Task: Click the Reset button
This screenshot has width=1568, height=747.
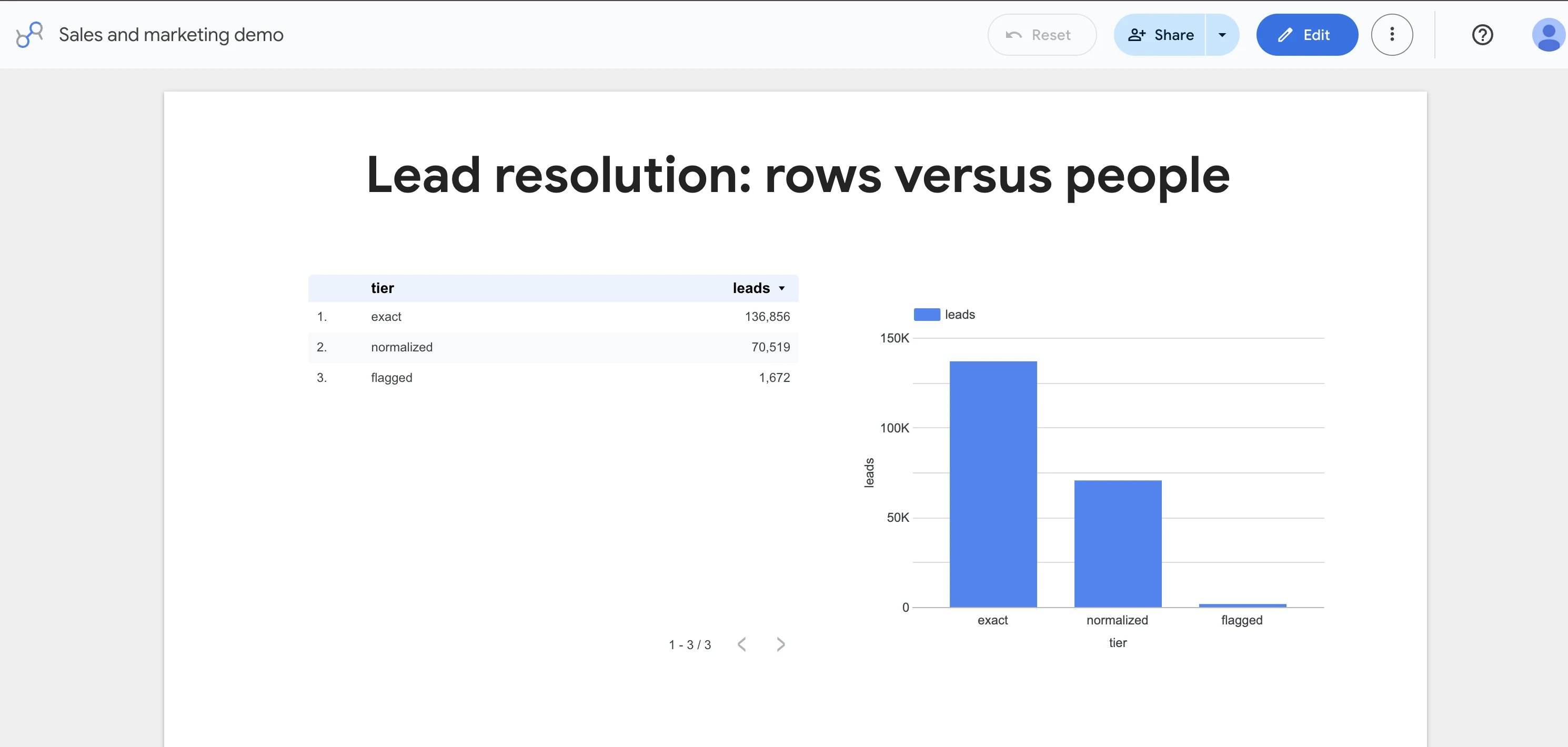Action: pyautogui.click(x=1041, y=35)
